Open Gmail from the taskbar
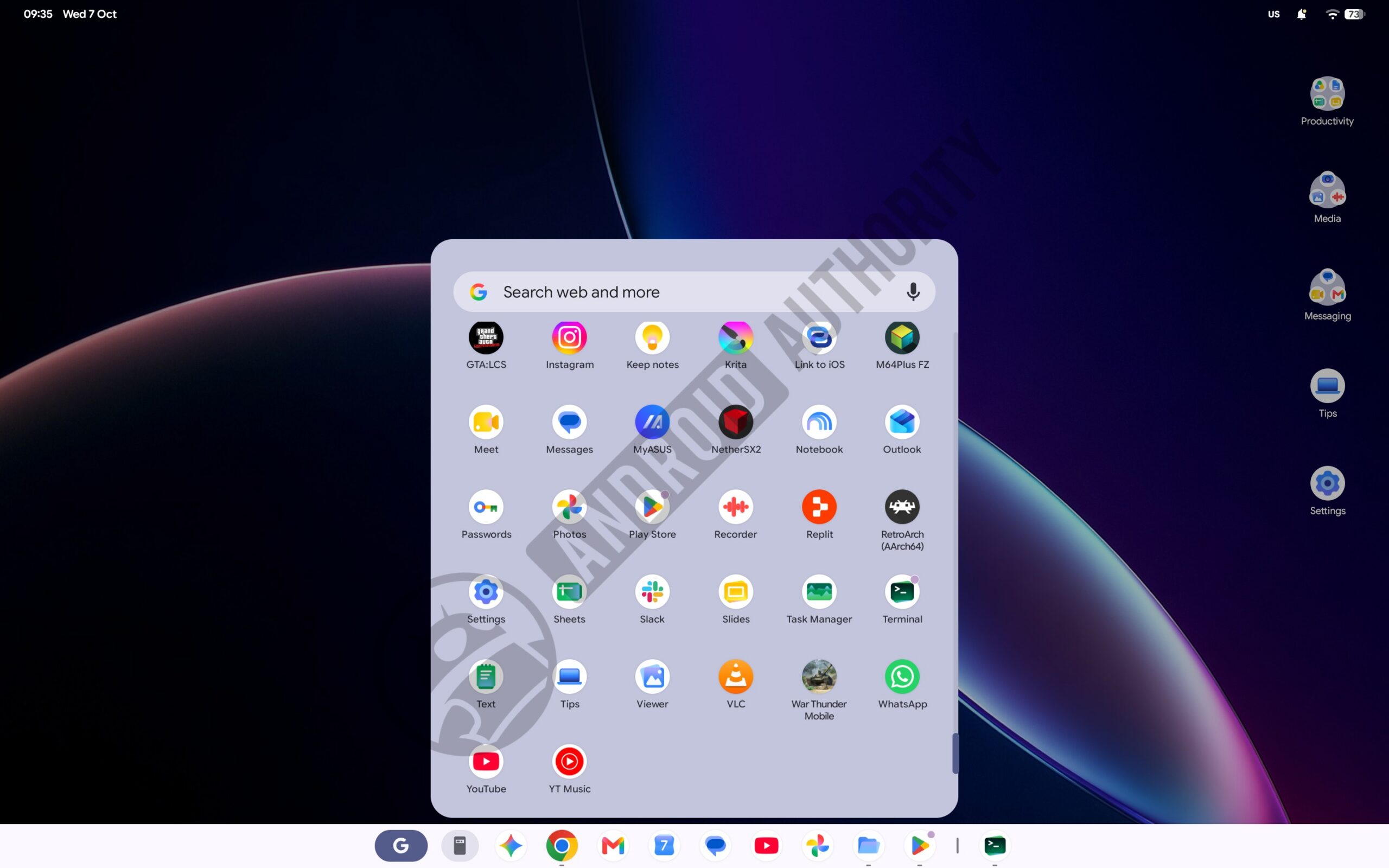Image resolution: width=1389 pixels, height=868 pixels. coord(613,846)
